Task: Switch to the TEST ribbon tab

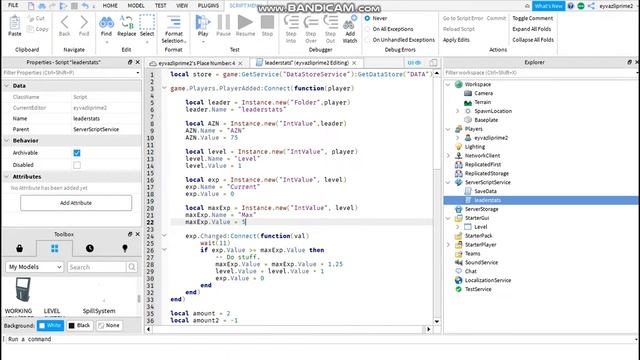Action: (x=160, y=6)
